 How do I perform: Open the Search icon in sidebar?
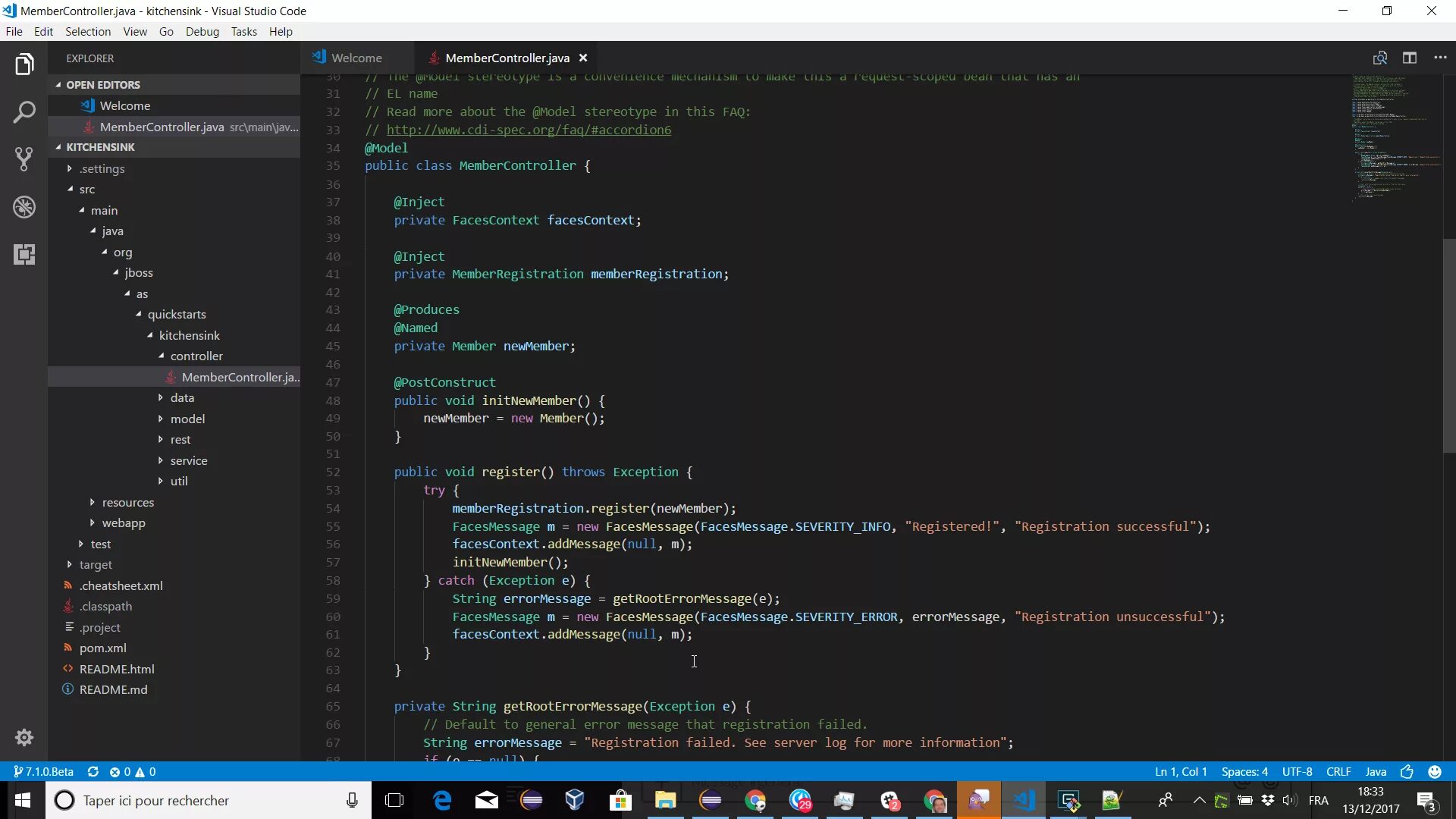(x=24, y=112)
